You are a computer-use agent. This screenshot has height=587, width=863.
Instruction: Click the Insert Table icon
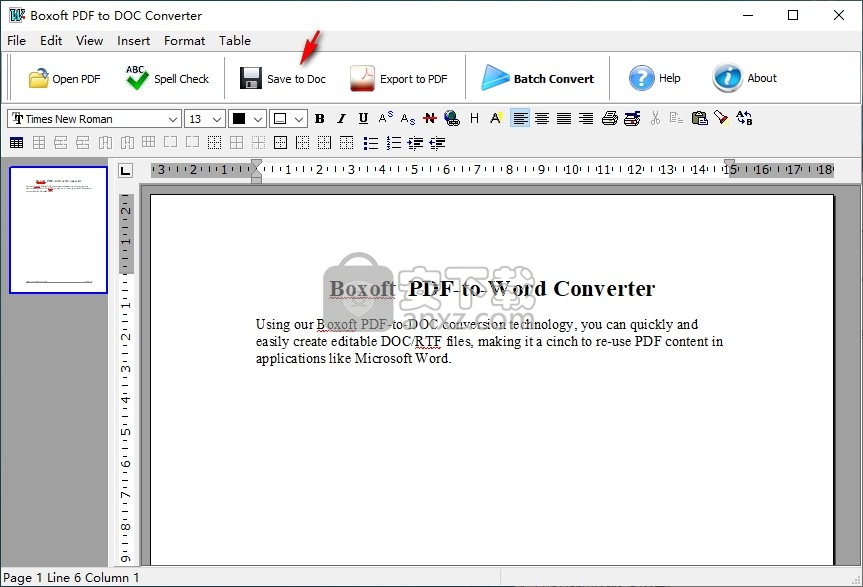pyautogui.click(x=17, y=143)
